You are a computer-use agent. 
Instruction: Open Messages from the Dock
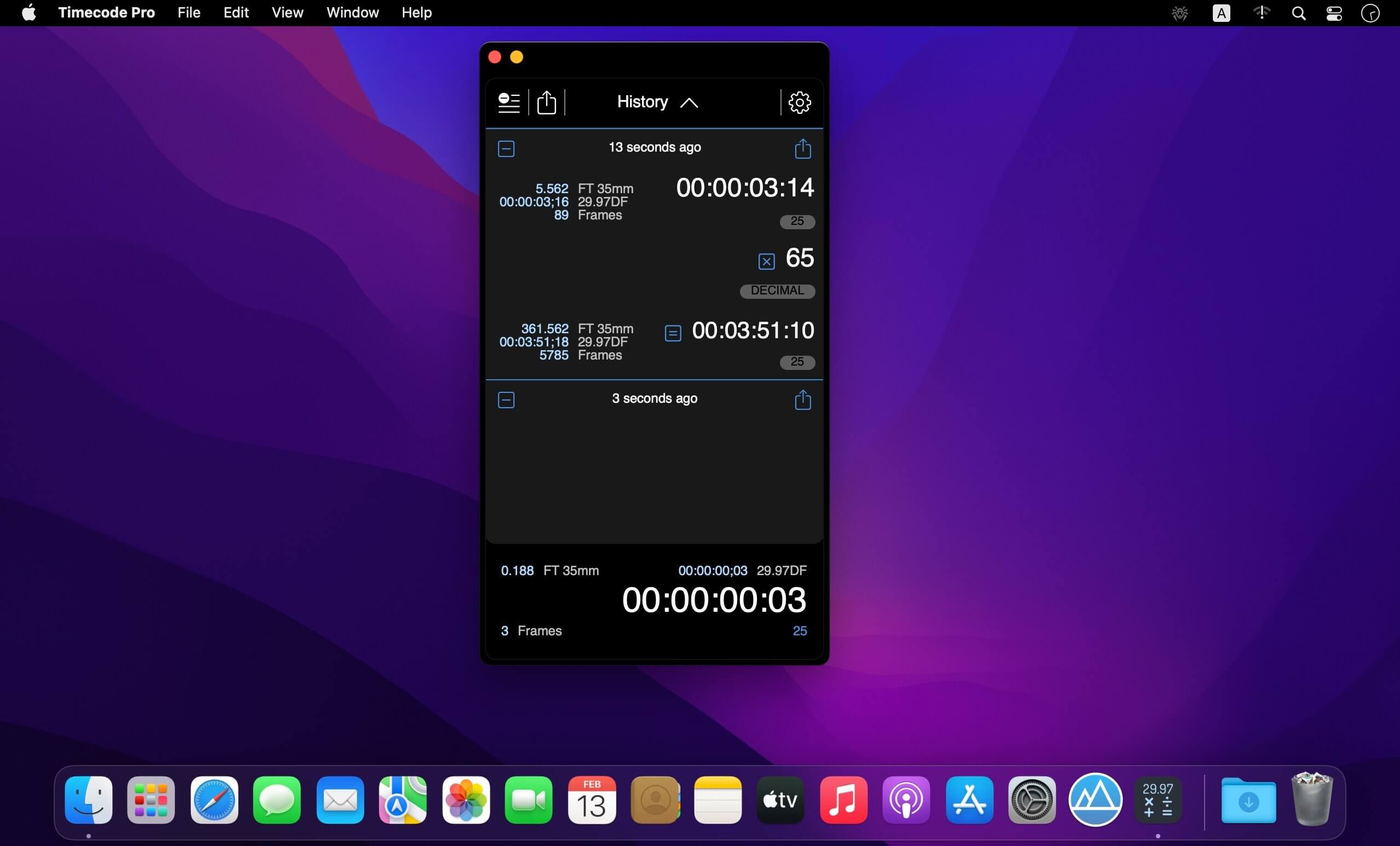[x=277, y=799]
